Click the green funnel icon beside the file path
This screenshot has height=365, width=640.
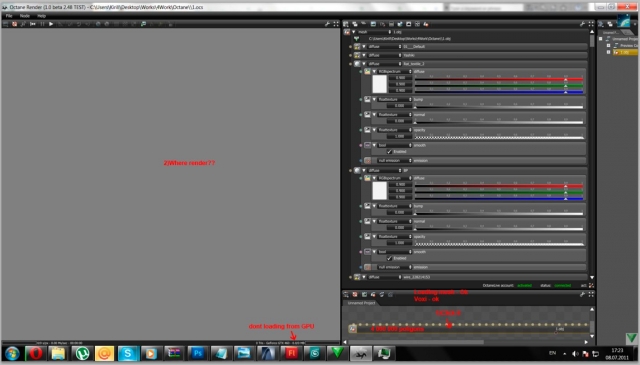(x=357, y=39)
